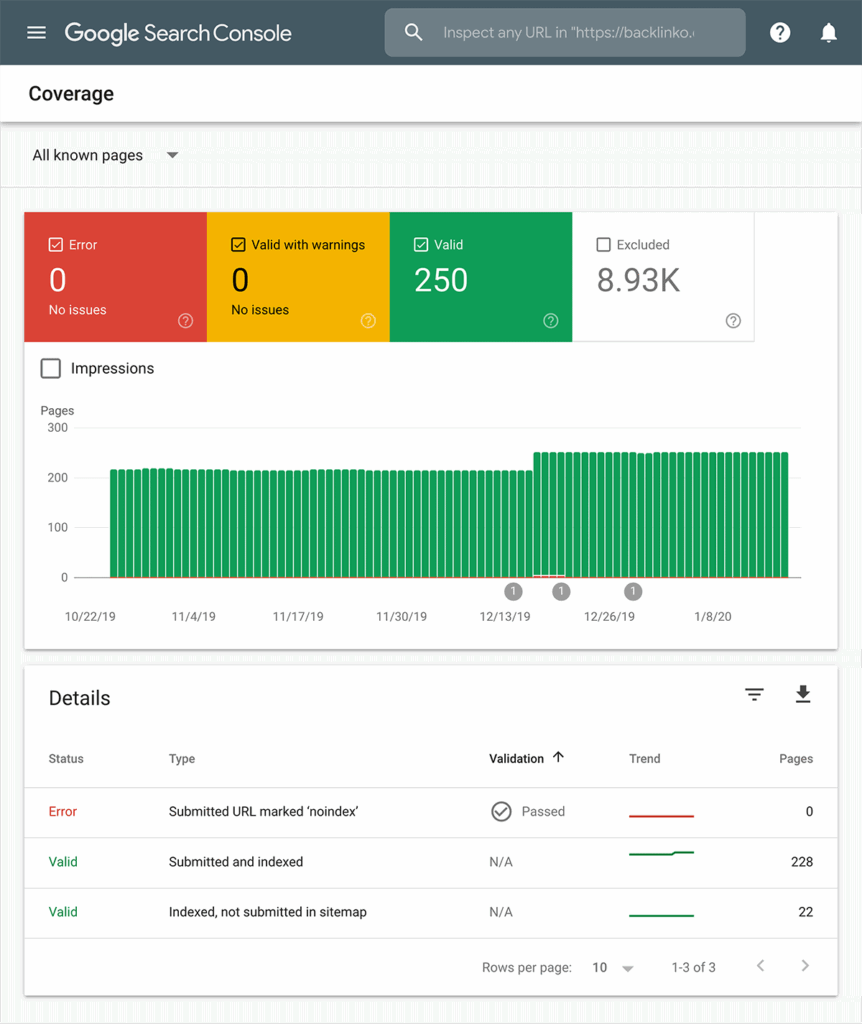
Task: Click the help icon on the Error card
Action: click(x=185, y=321)
